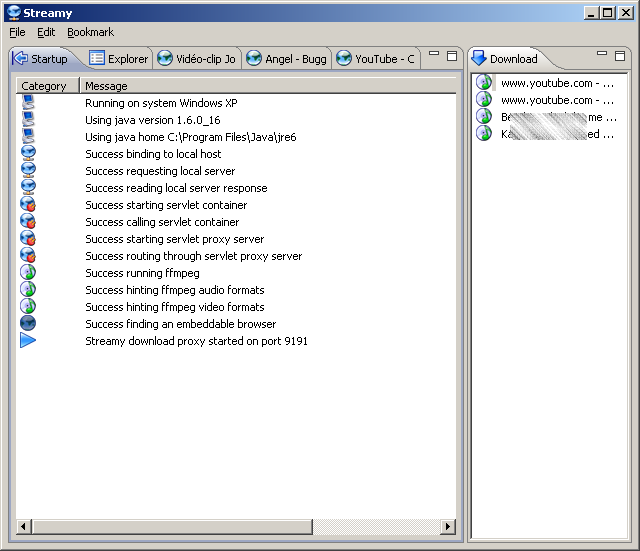
Task: Click the horizontal scrollbar right arrow
Action: (448, 527)
